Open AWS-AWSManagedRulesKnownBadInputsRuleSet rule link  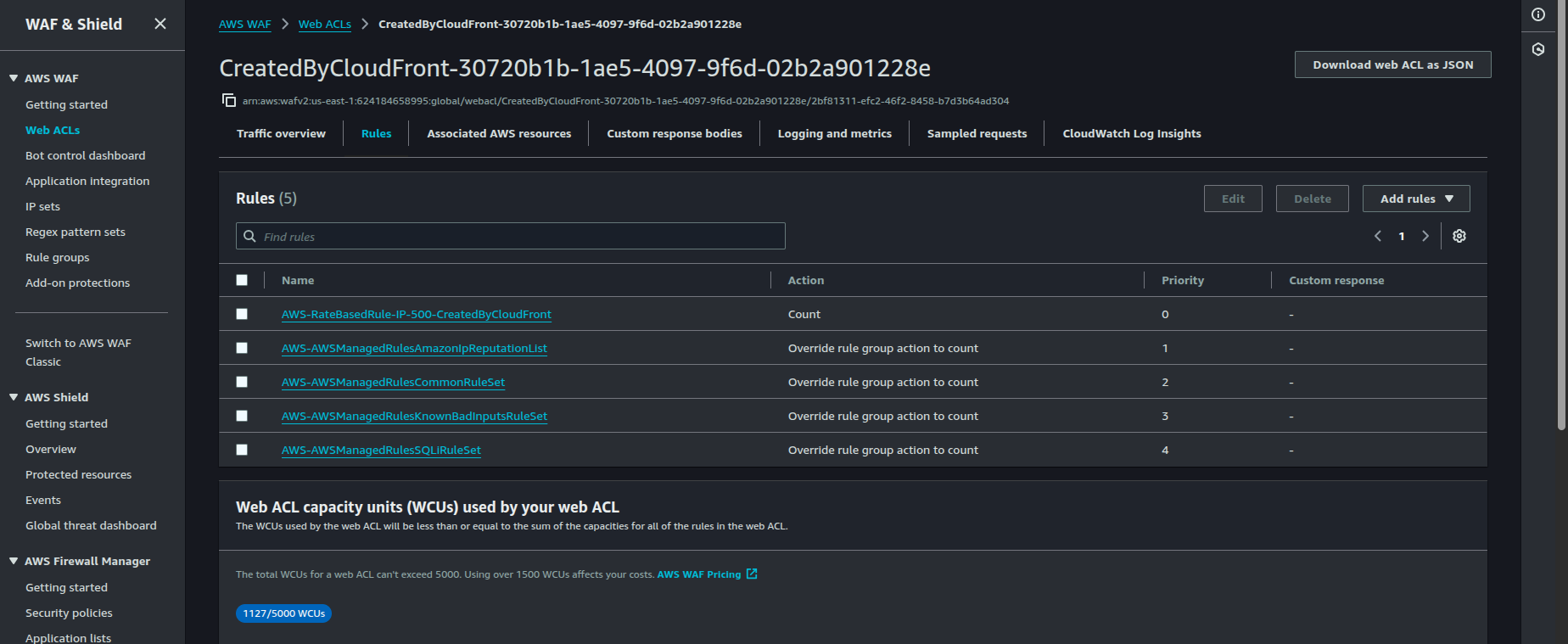(x=414, y=416)
